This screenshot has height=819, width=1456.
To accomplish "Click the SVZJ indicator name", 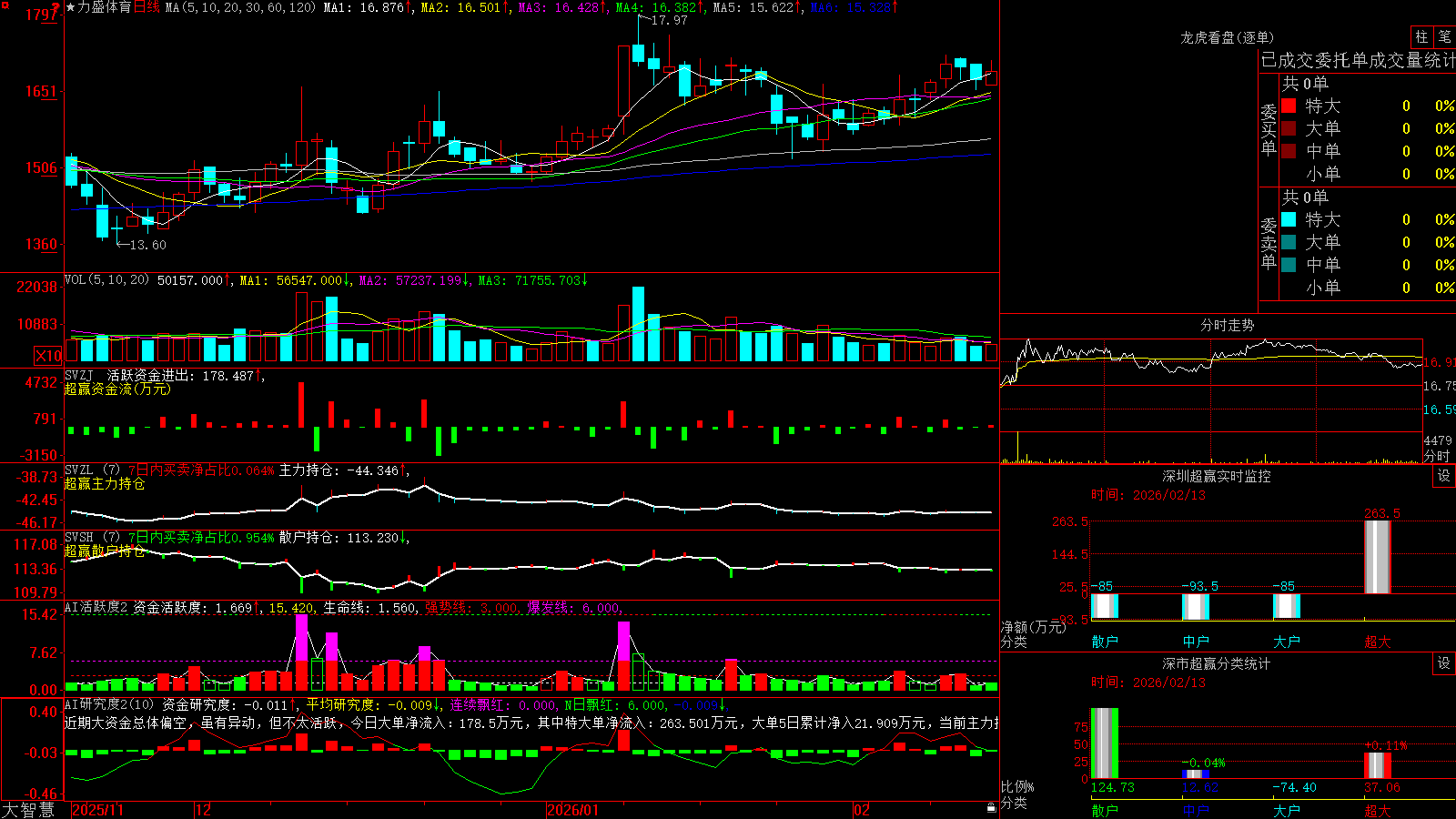I will [79, 375].
